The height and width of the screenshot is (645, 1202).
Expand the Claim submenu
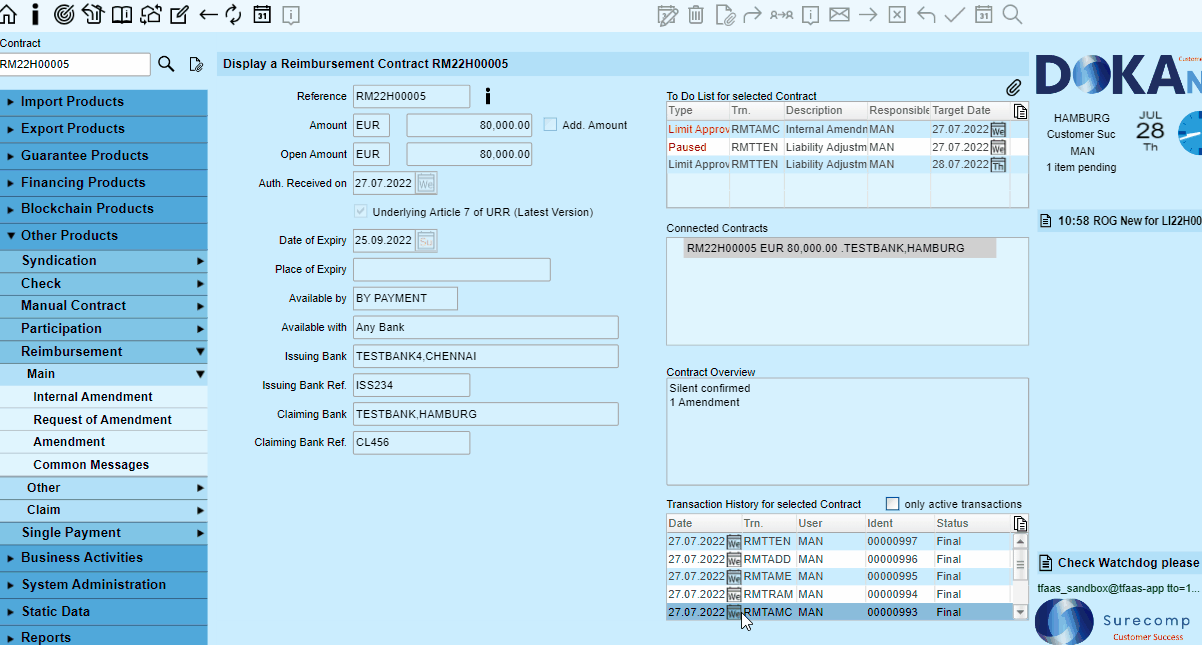point(104,510)
